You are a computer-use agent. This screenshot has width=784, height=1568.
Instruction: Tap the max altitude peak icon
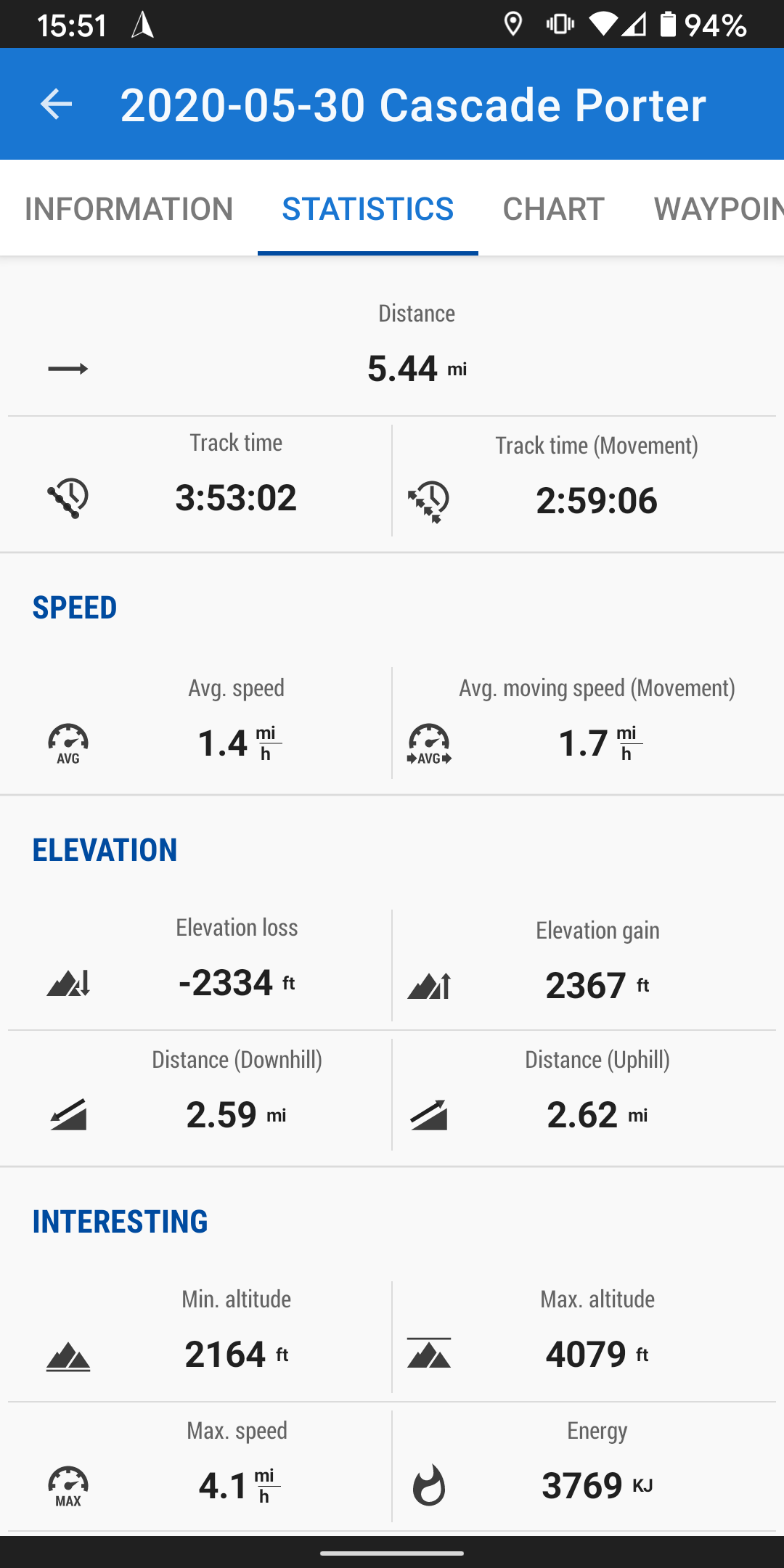tap(429, 1353)
